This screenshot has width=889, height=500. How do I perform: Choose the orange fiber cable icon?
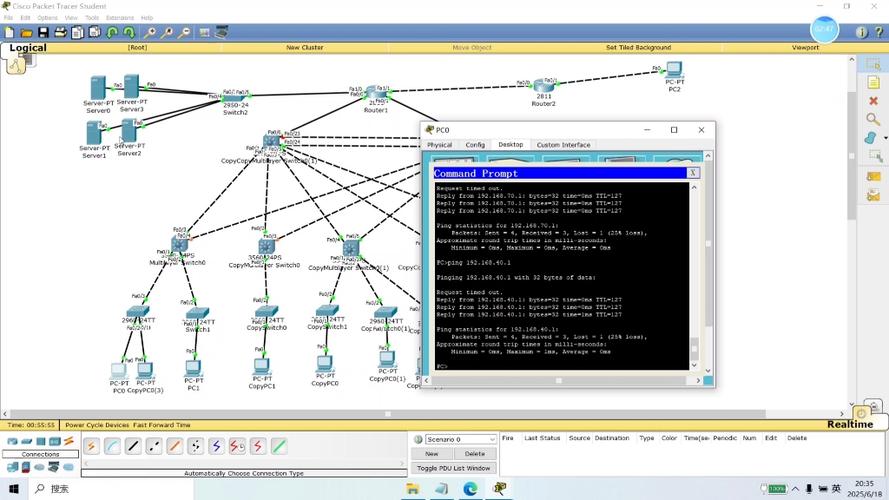click(x=175, y=446)
